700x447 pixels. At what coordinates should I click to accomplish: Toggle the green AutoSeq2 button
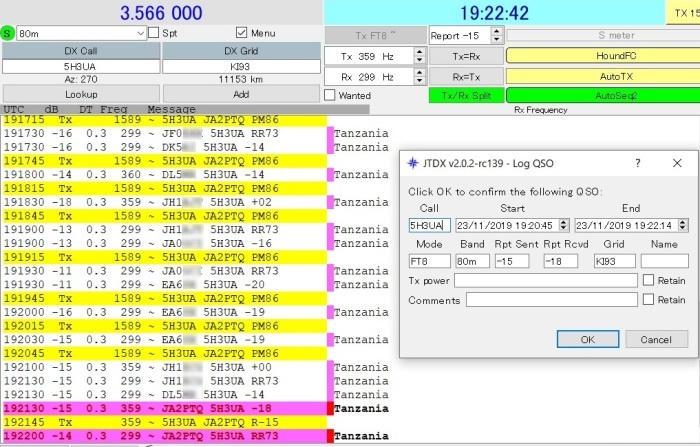click(x=603, y=96)
